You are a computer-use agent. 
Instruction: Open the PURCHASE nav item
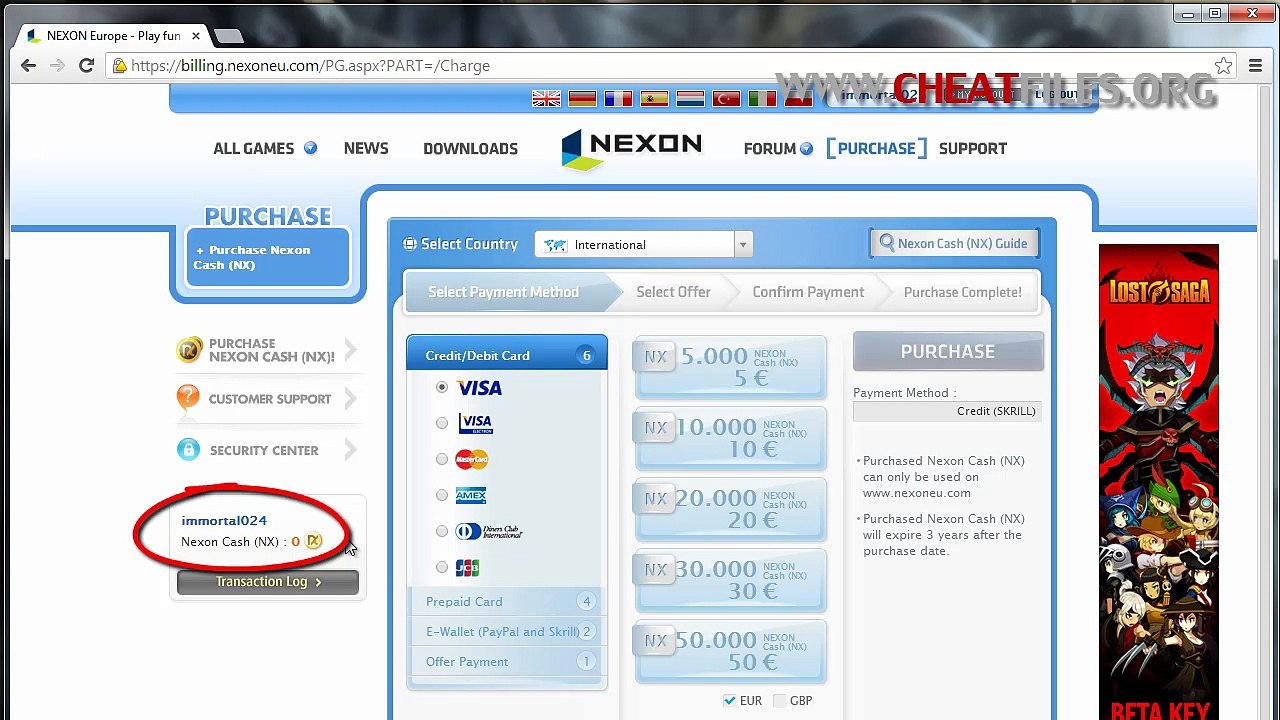(x=876, y=148)
